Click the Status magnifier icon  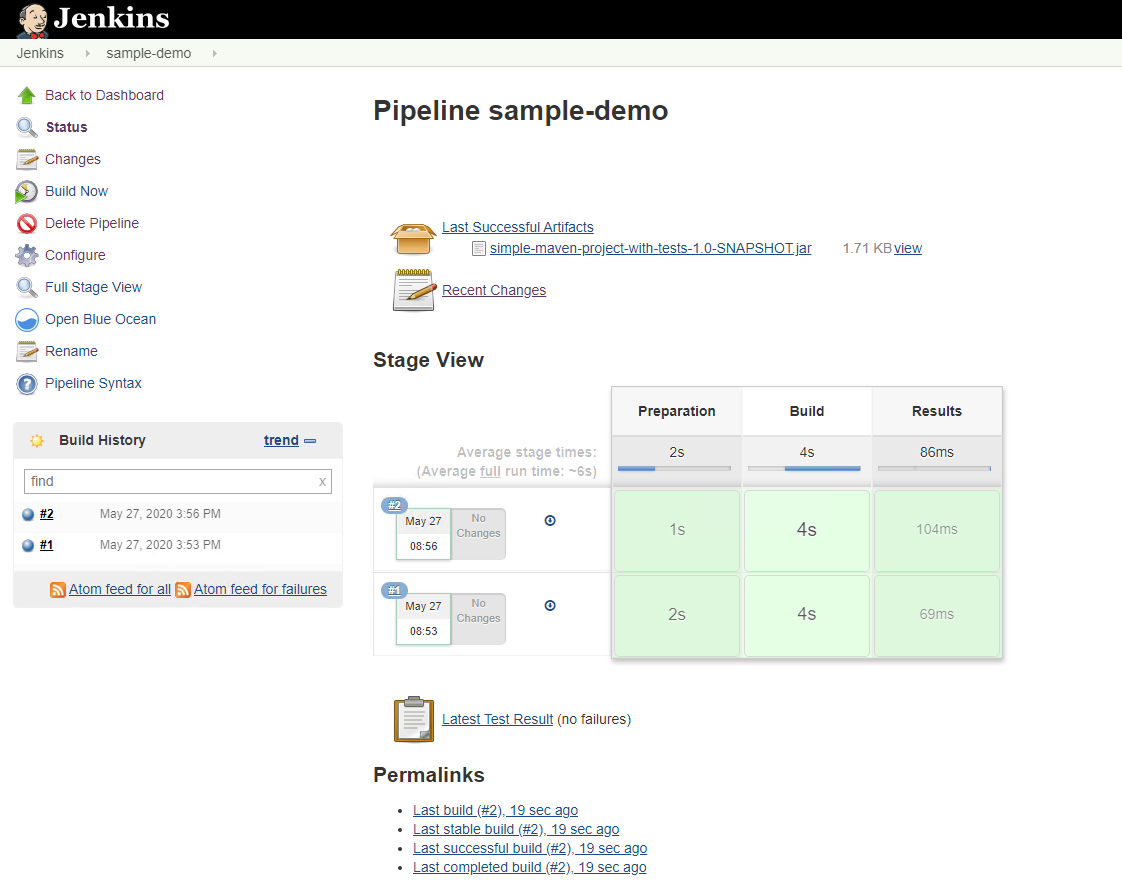26,127
